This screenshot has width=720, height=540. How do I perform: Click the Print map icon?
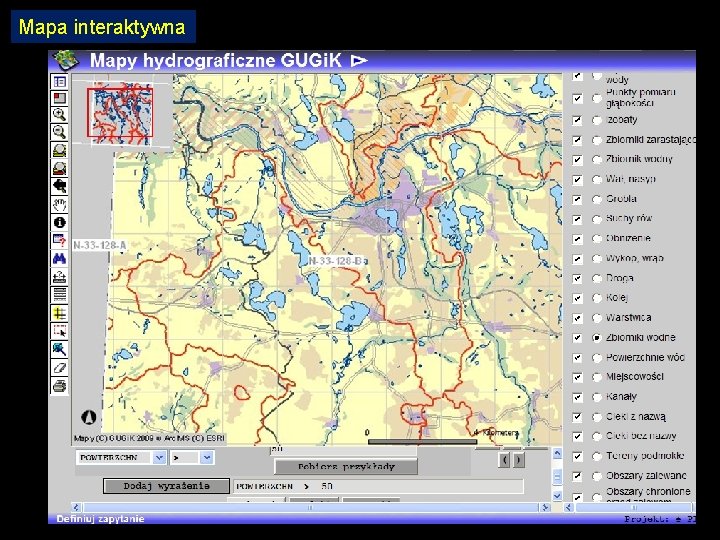(x=60, y=386)
